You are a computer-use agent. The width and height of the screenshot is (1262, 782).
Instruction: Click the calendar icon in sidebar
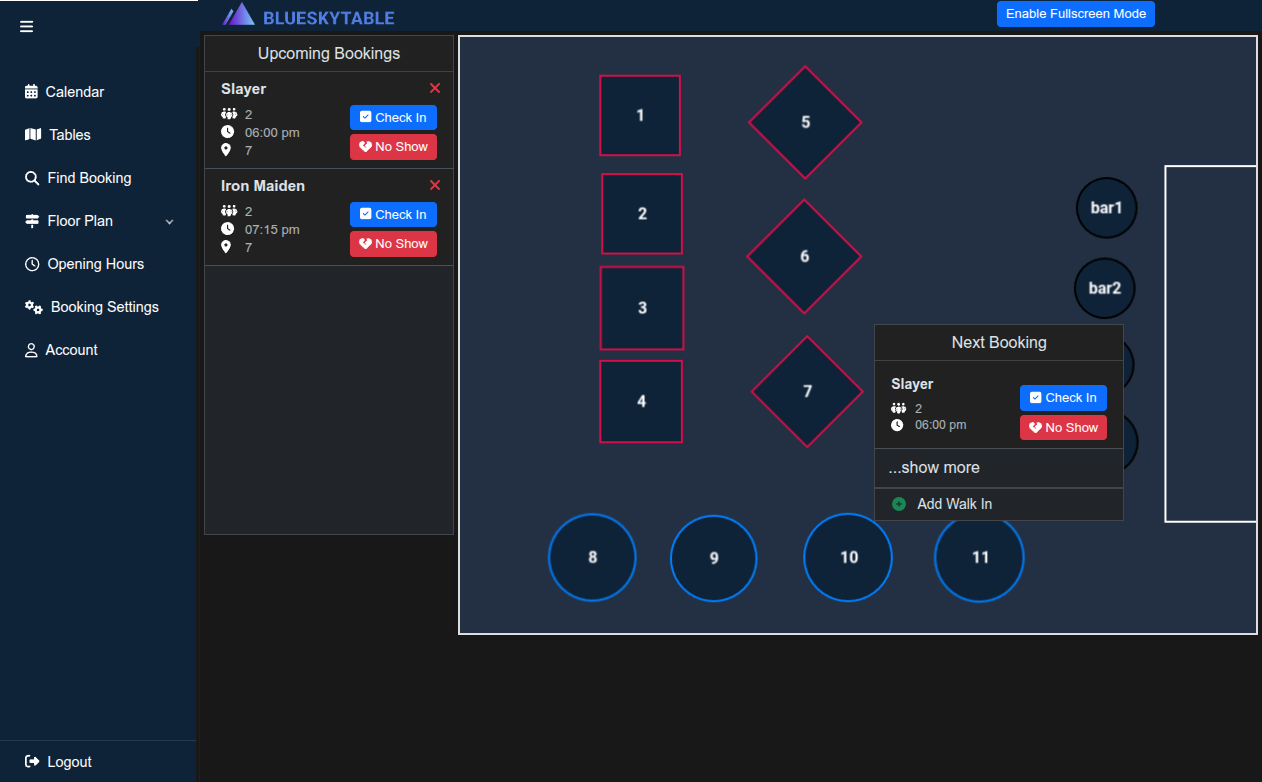[x=31, y=92]
